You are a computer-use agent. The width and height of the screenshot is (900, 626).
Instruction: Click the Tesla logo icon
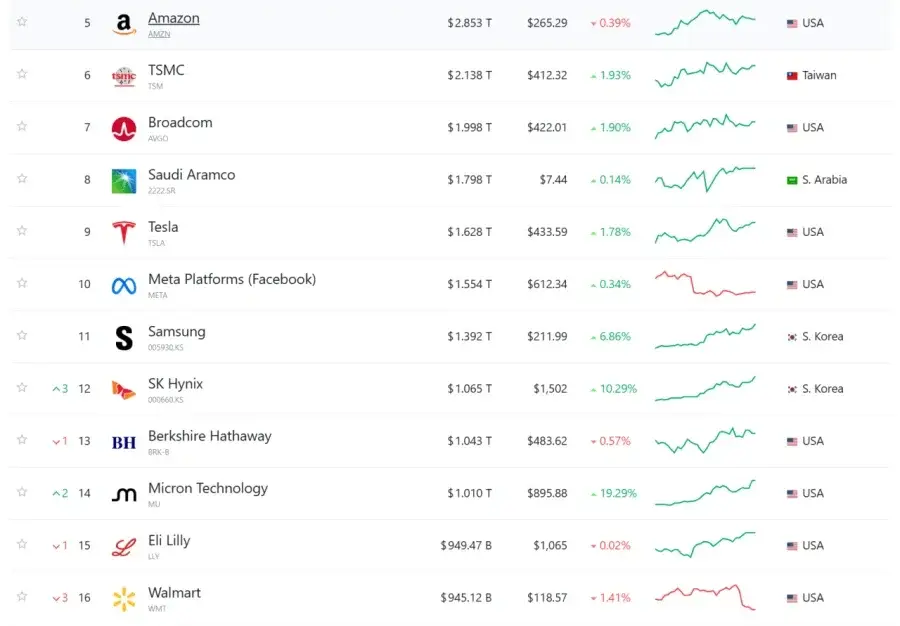coord(124,233)
